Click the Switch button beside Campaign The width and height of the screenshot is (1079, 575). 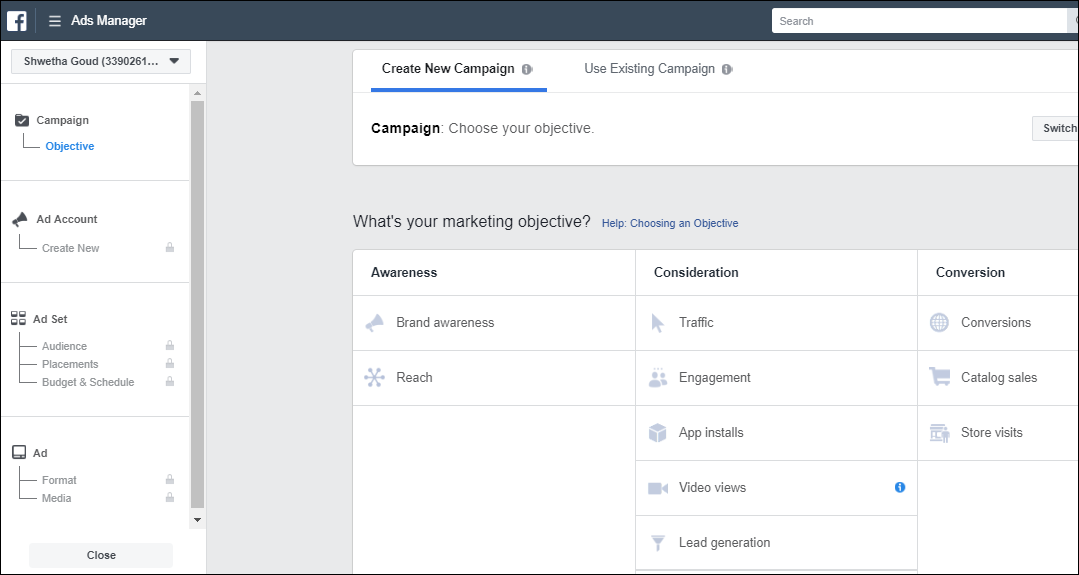point(1058,128)
